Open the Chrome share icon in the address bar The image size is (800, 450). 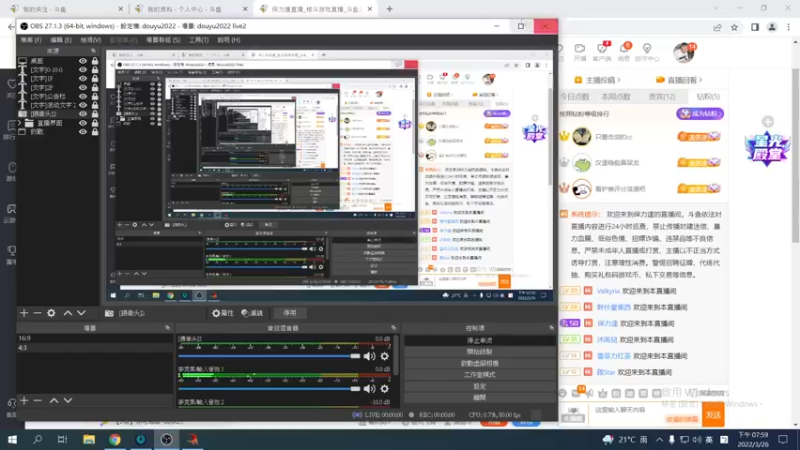717,27
